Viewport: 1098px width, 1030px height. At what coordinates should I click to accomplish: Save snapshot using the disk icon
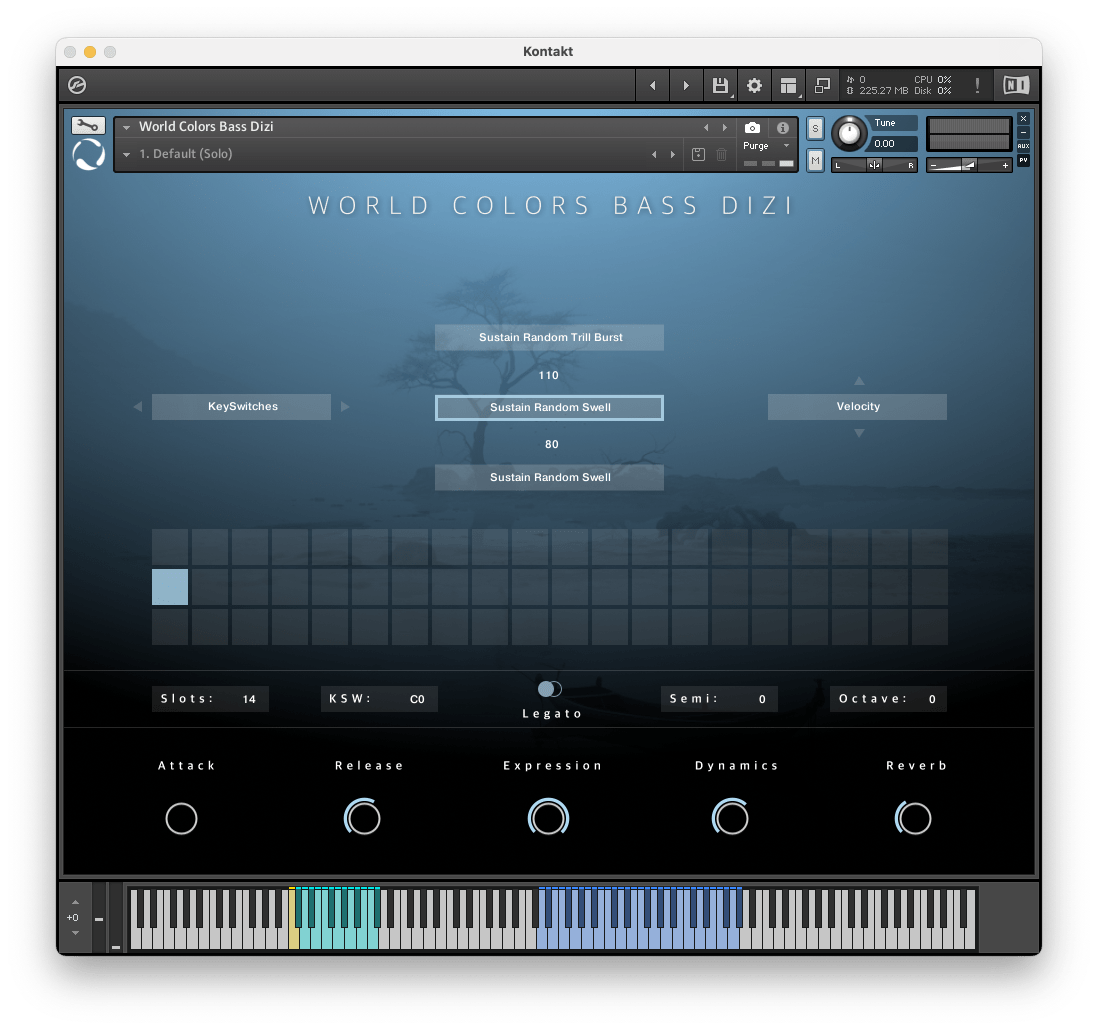(x=698, y=154)
